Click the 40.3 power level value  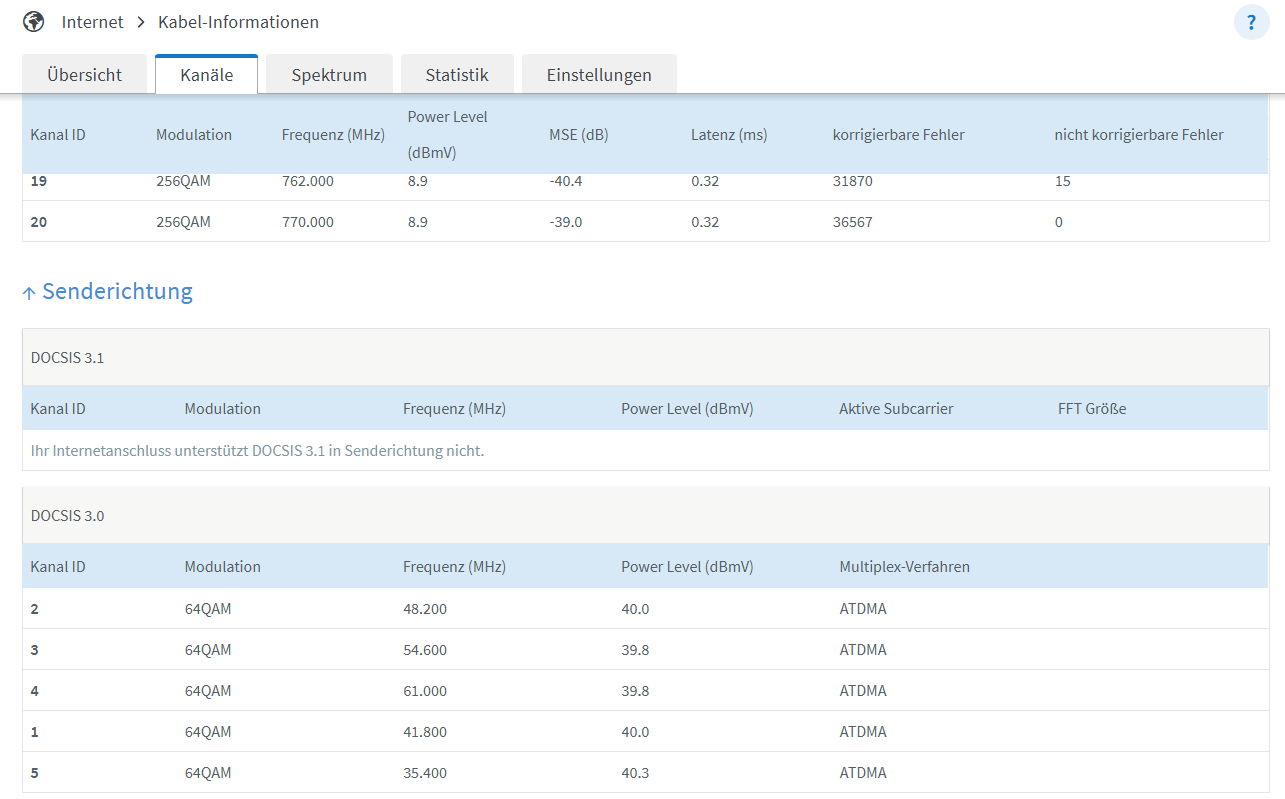(635, 773)
